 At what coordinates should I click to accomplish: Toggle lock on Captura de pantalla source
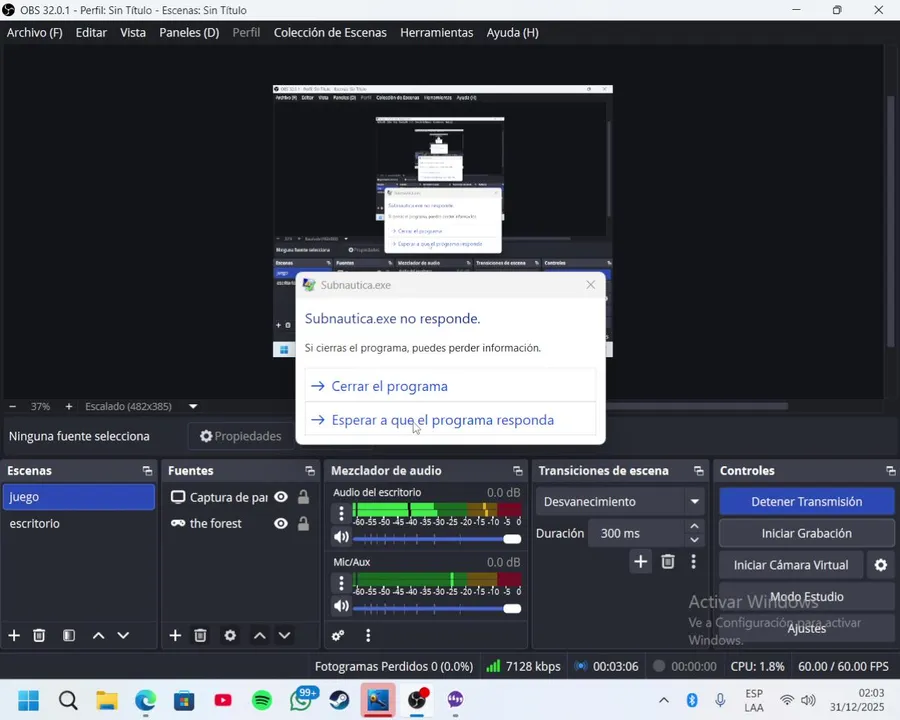303,497
